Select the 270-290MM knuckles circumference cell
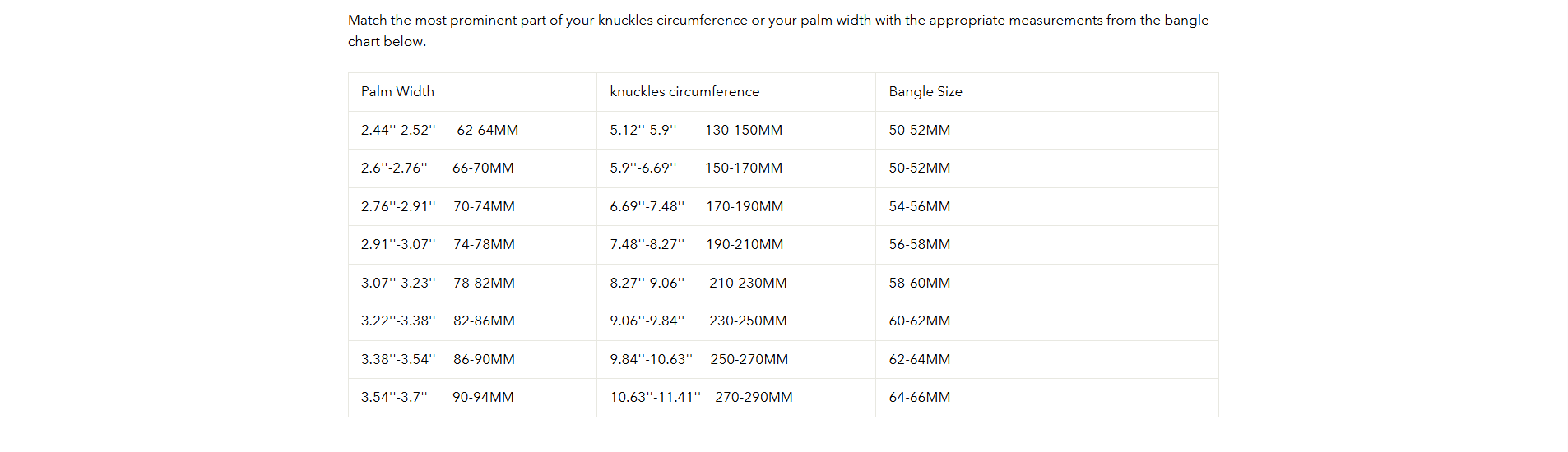The width and height of the screenshot is (1568, 452). [736, 398]
